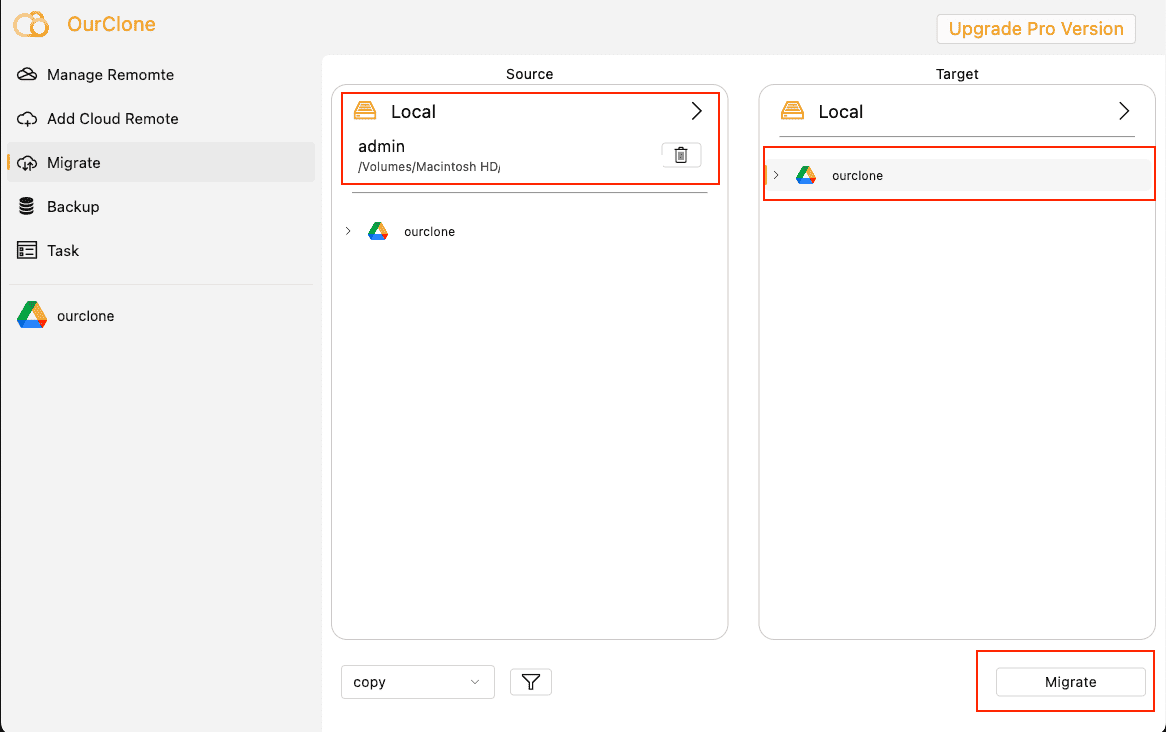This screenshot has height=732, width=1166.
Task: Expand ourclone tree in Target panel
Action: (x=776, y=176)
